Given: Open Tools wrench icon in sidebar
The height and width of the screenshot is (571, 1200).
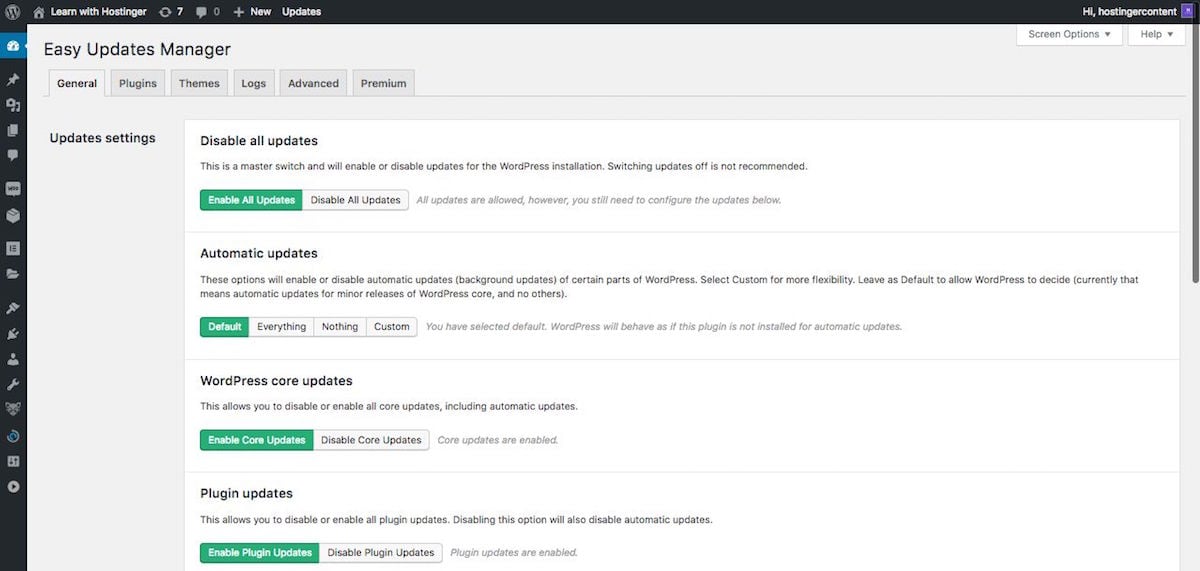Looking at the screenshot, I should coord(13,384).
